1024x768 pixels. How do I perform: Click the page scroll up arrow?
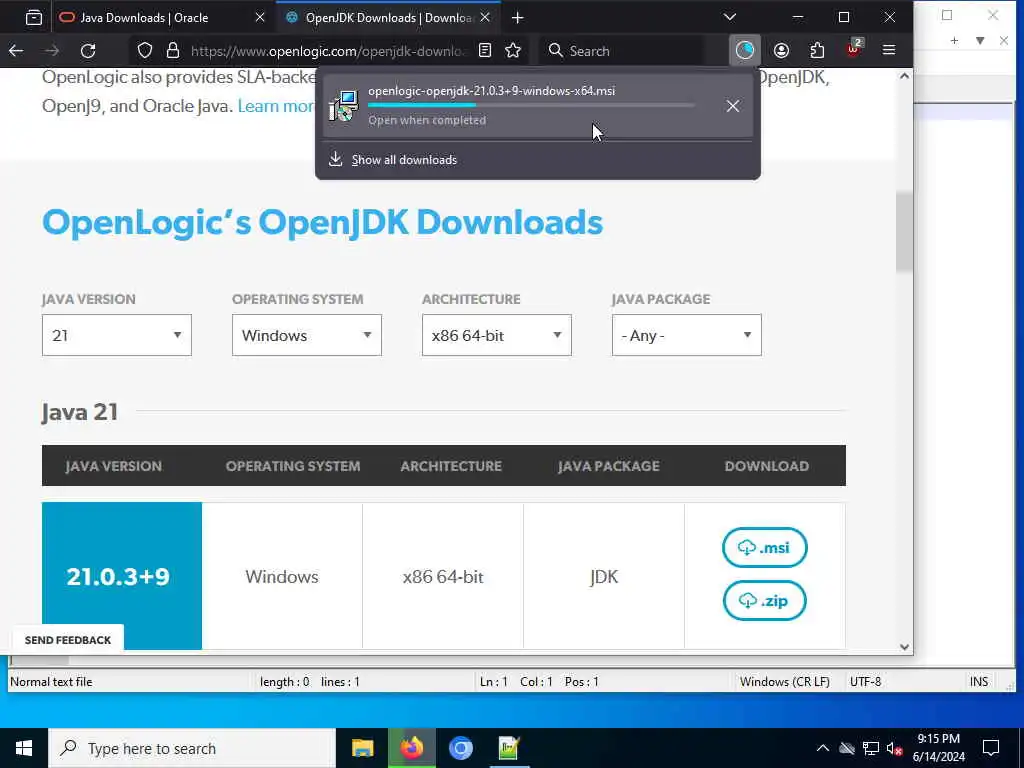904,76
